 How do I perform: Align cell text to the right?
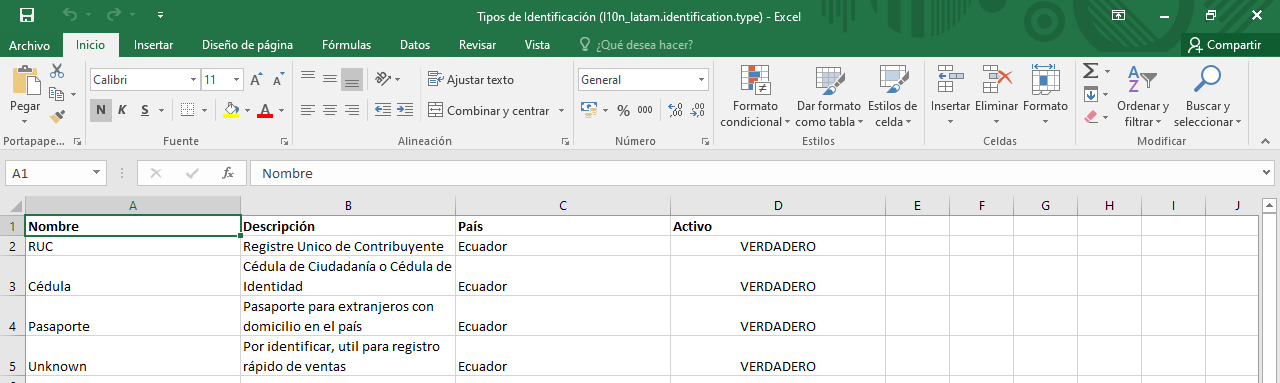pyautogui.click(x=351, y=110)
